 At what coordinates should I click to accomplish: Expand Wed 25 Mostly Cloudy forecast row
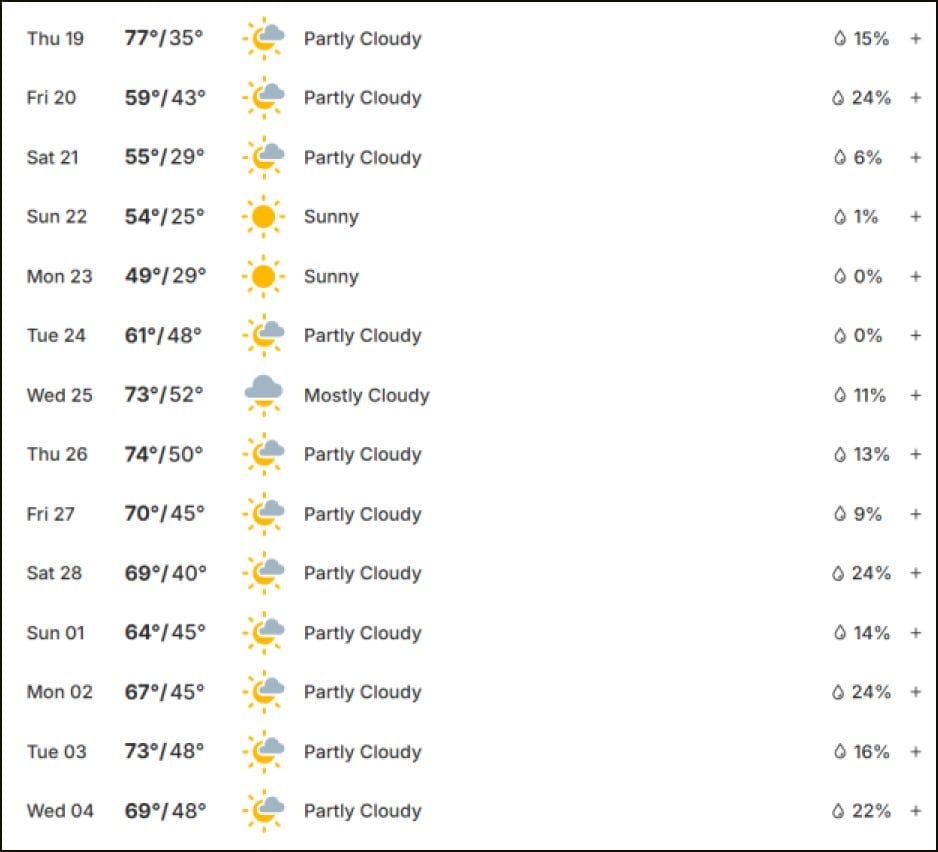(x=915, y=395)
